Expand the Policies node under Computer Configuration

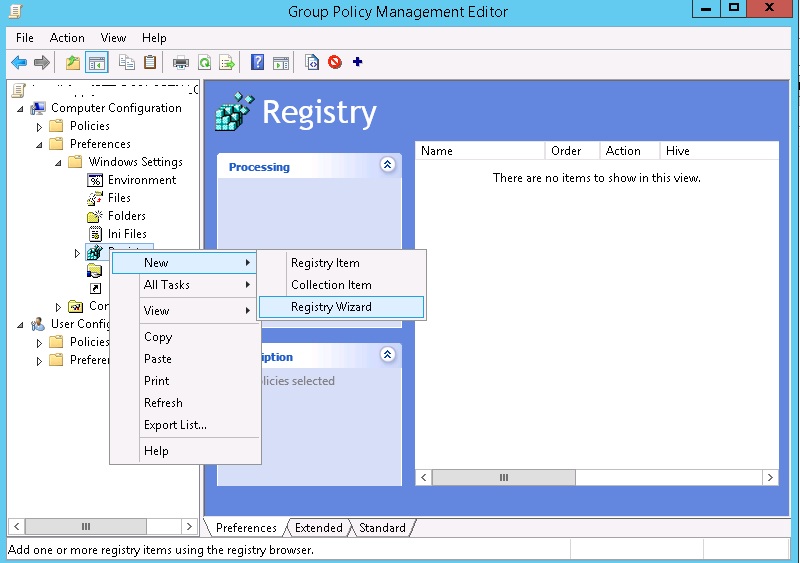click(40, 127)
